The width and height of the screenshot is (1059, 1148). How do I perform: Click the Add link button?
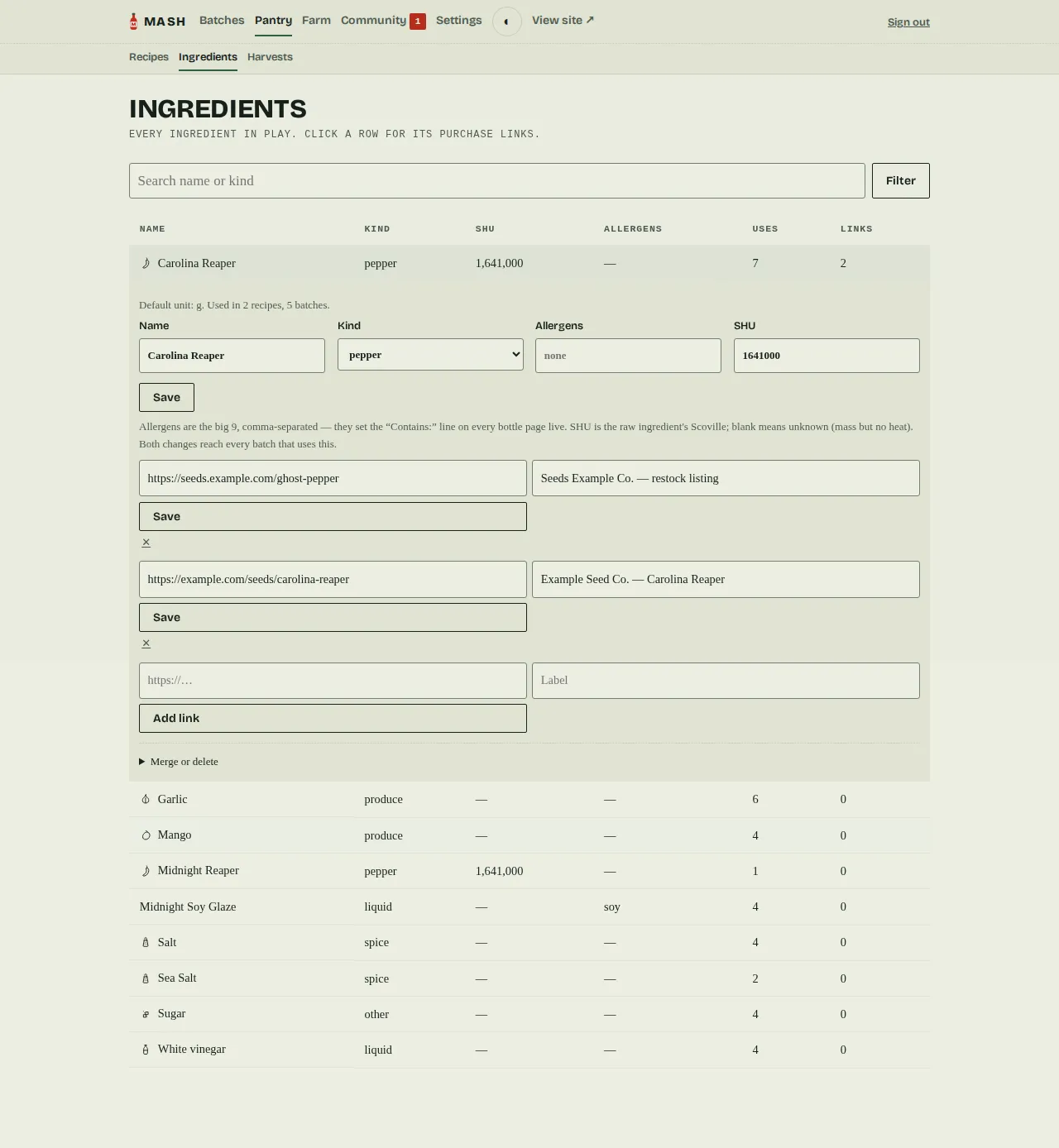pos(333,718)
